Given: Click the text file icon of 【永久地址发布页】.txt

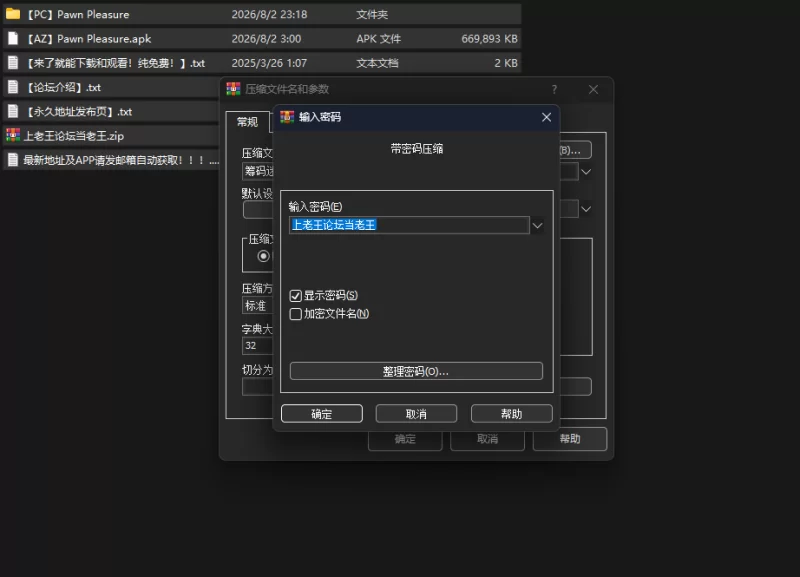Looking at the screenshot, I should (x=13, y=111).
